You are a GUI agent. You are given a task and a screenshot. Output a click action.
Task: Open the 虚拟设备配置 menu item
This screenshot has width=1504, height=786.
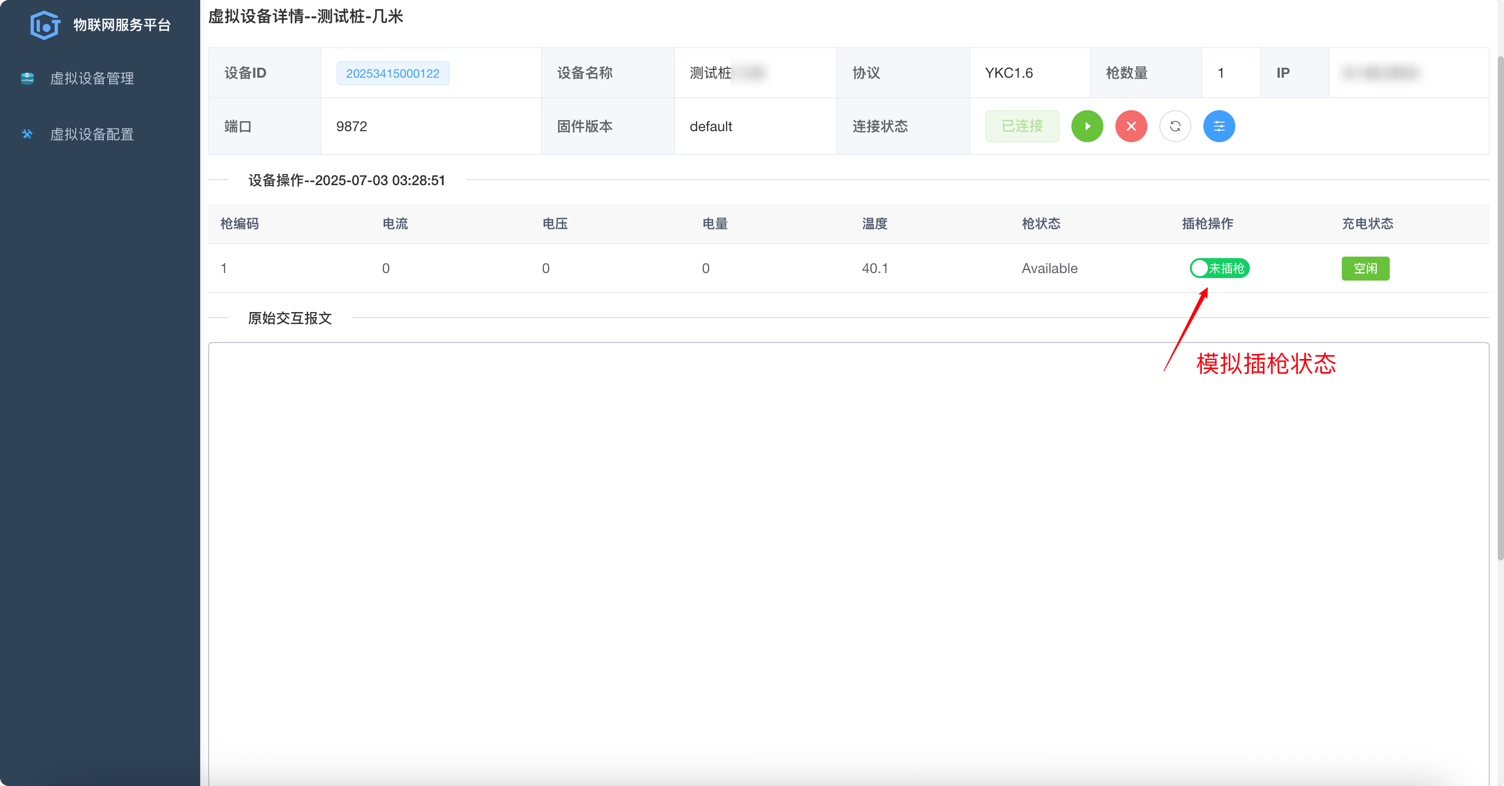92,134
